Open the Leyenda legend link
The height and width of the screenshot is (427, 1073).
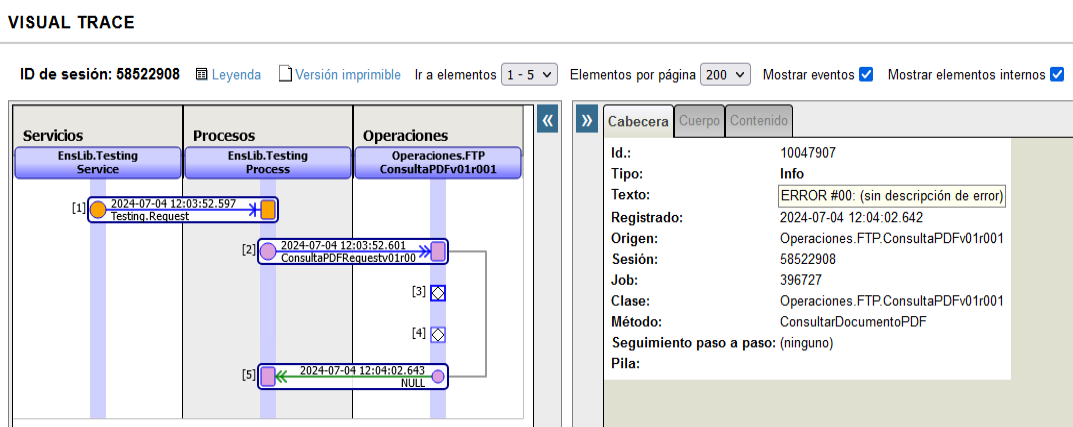point(236,75)
